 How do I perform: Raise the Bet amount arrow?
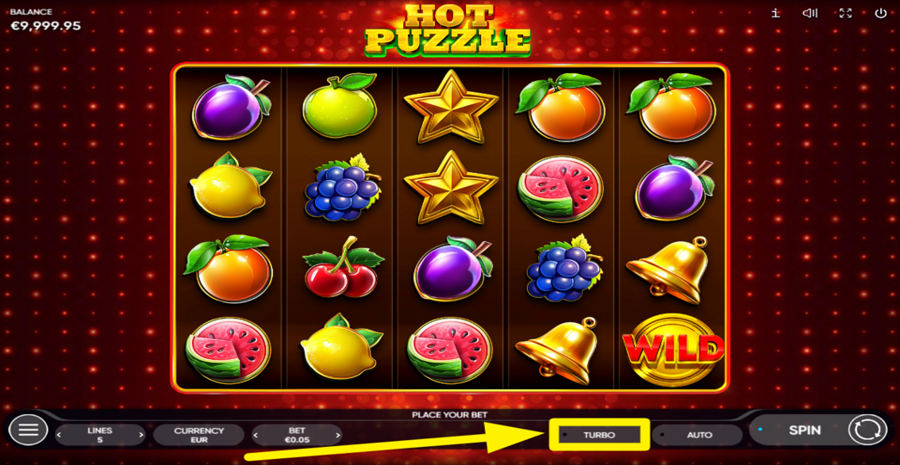(338, 435)
